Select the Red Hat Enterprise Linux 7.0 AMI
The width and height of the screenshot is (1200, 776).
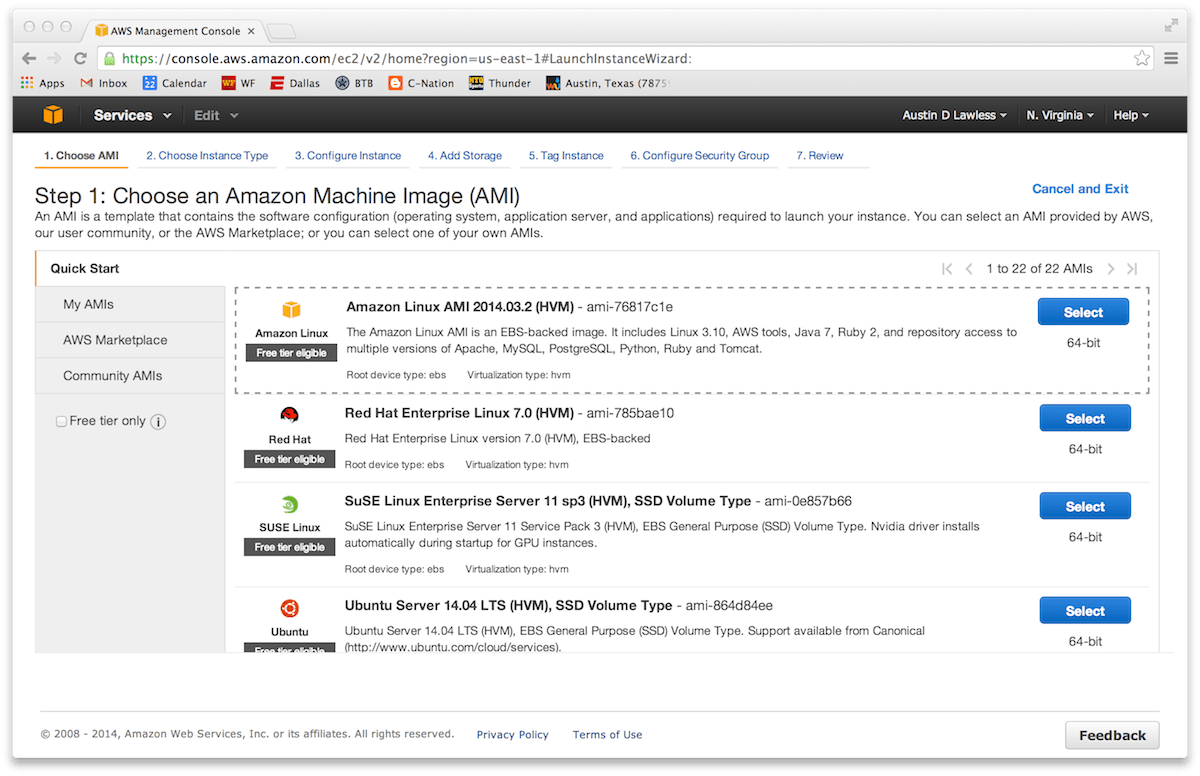coord(1085,418)
